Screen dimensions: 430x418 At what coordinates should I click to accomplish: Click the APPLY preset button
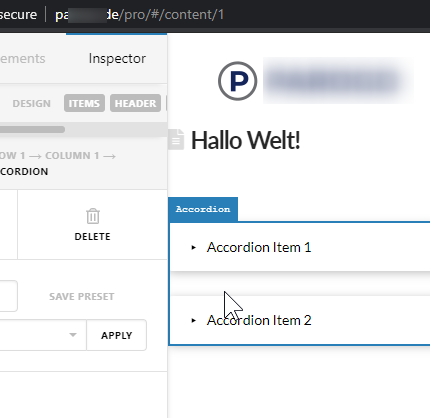(116, 335)
